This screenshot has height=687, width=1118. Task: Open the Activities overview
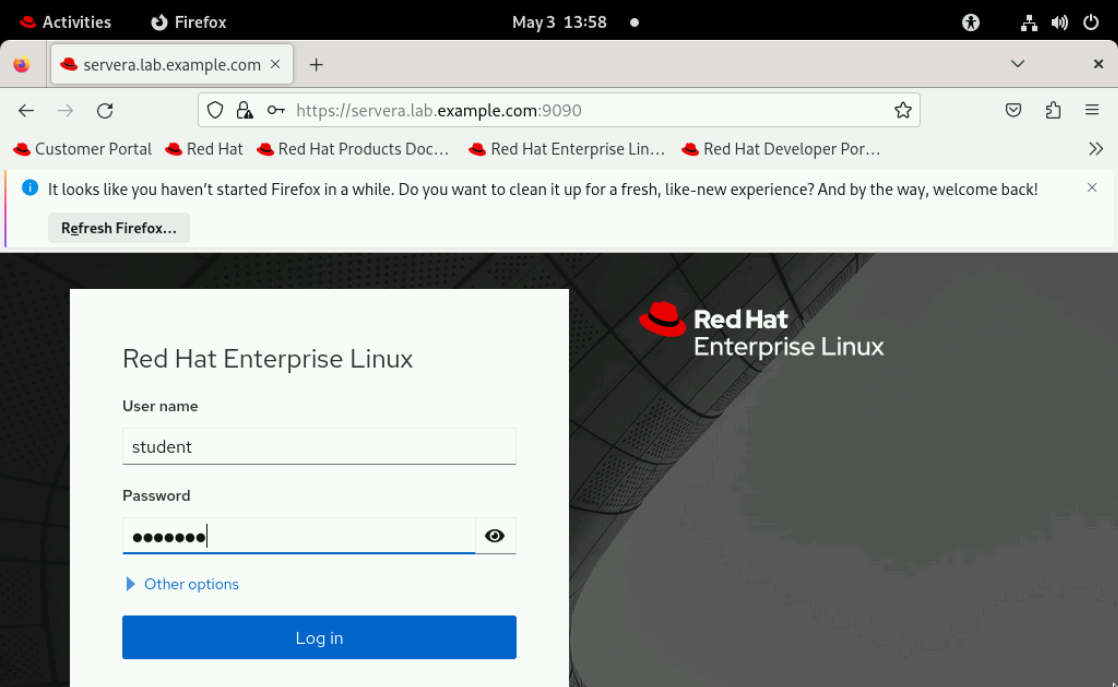point(66,22)
